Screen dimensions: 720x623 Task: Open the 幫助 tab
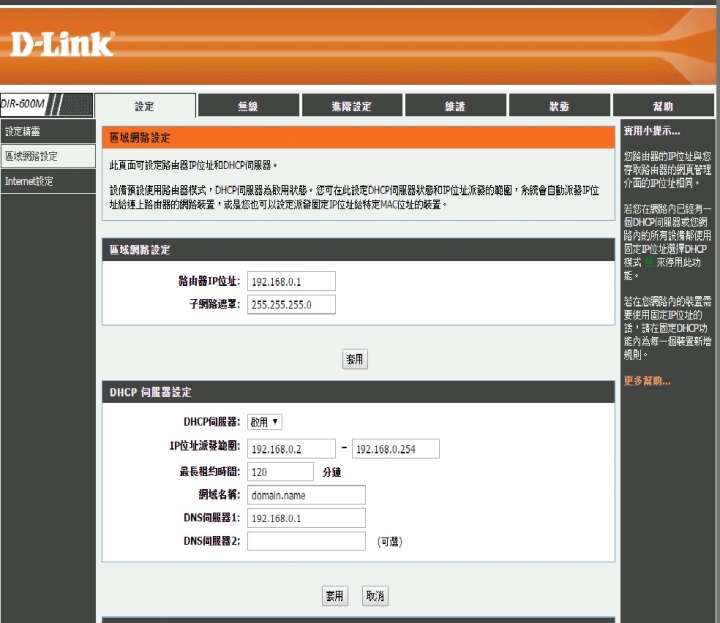point(663,106)
